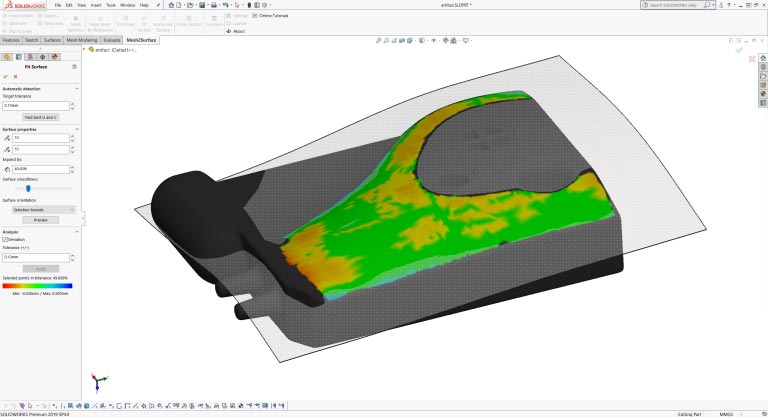
Task: Toggle the Deviation checkbox
Action: click(5, 240)
